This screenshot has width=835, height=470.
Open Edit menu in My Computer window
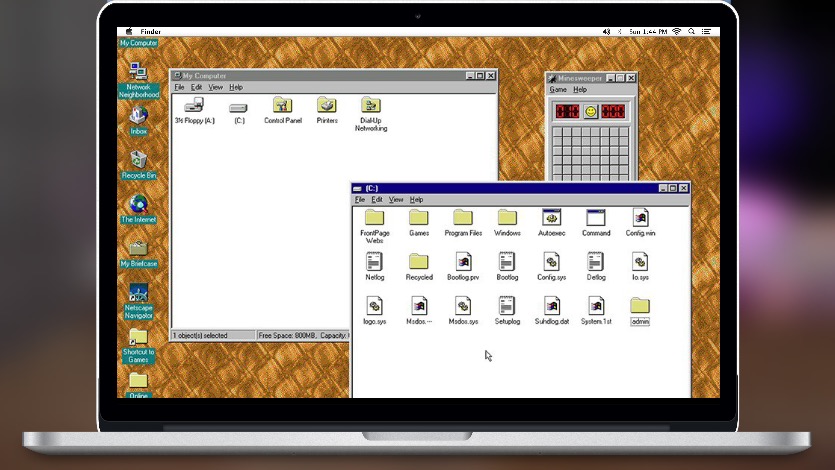click(x=196, y=87)
